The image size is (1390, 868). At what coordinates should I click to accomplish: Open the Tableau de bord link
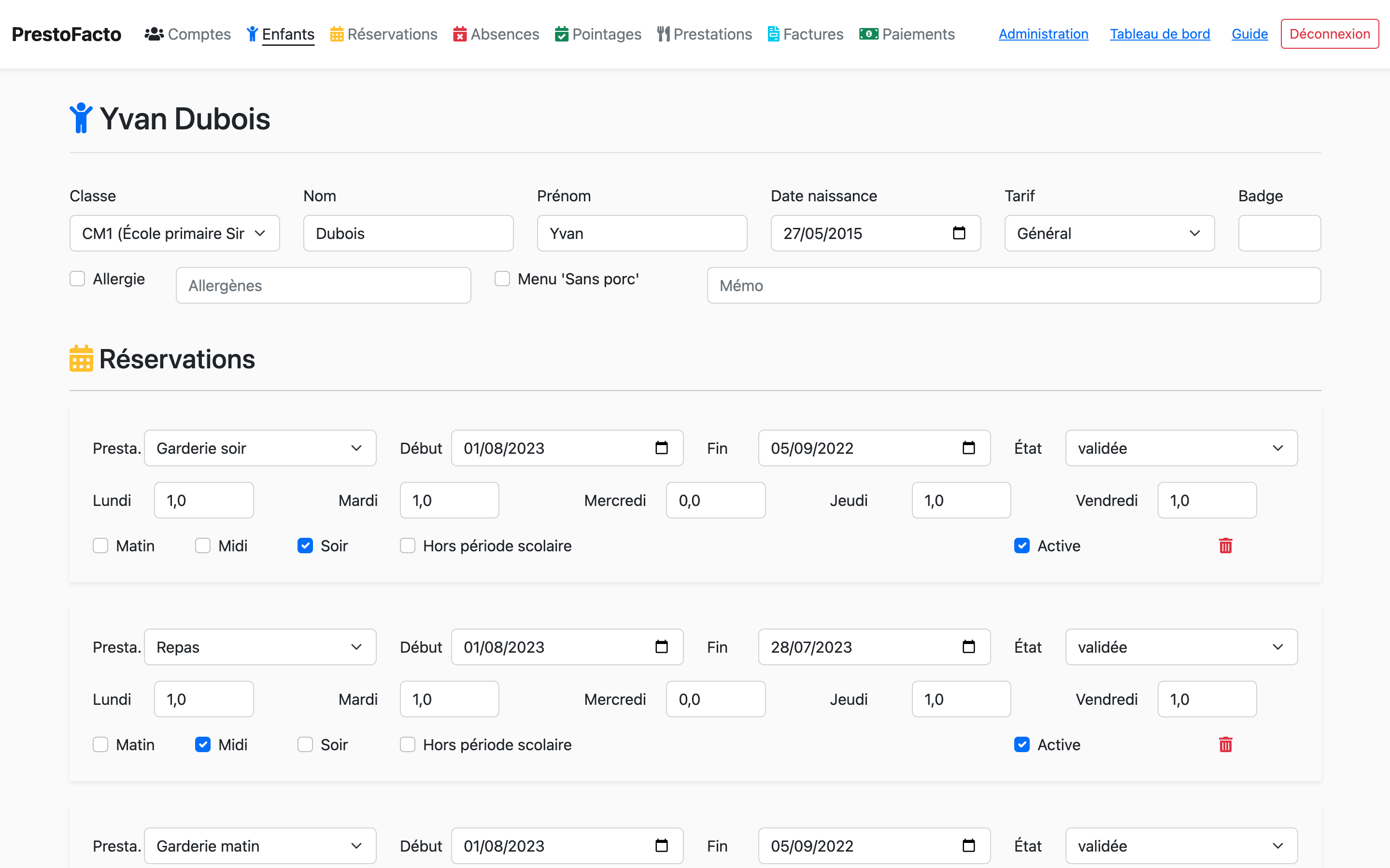(x=1159, y=34)
